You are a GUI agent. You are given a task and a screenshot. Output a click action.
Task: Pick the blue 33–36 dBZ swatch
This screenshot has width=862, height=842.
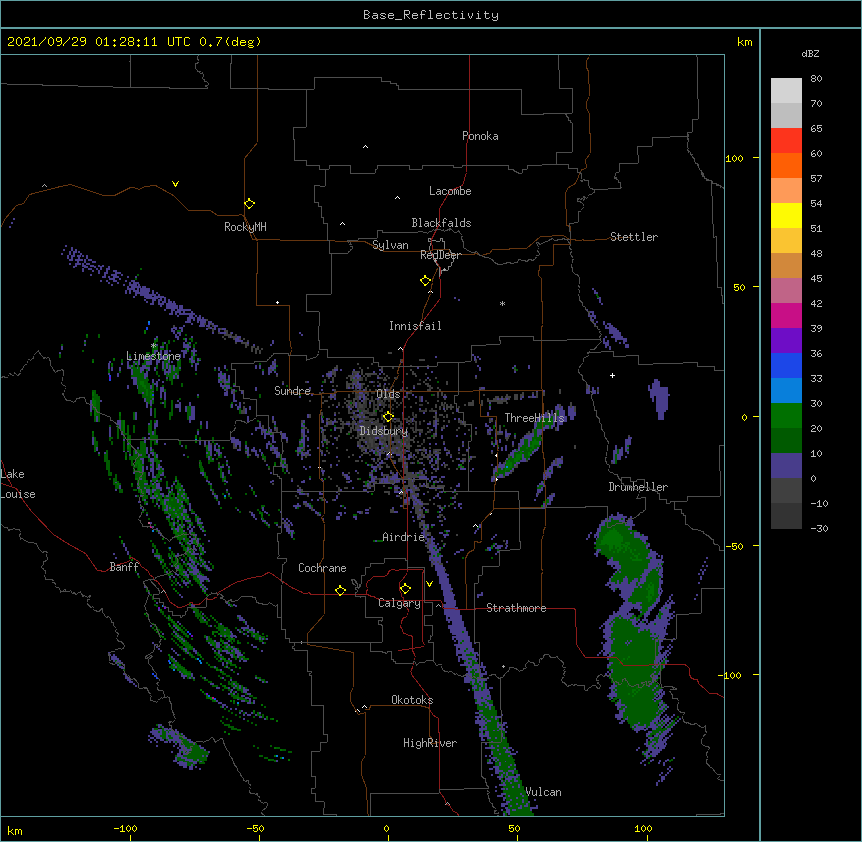click(x=786, y=365)
